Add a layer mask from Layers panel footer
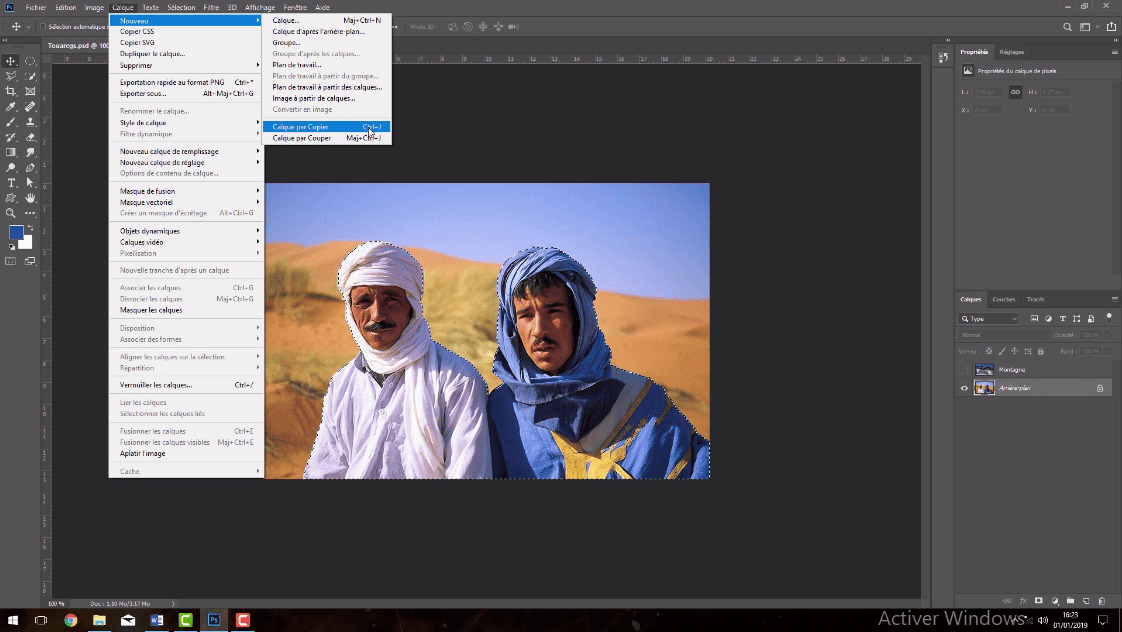1122x632 pixels. (x=1039, y=600)
